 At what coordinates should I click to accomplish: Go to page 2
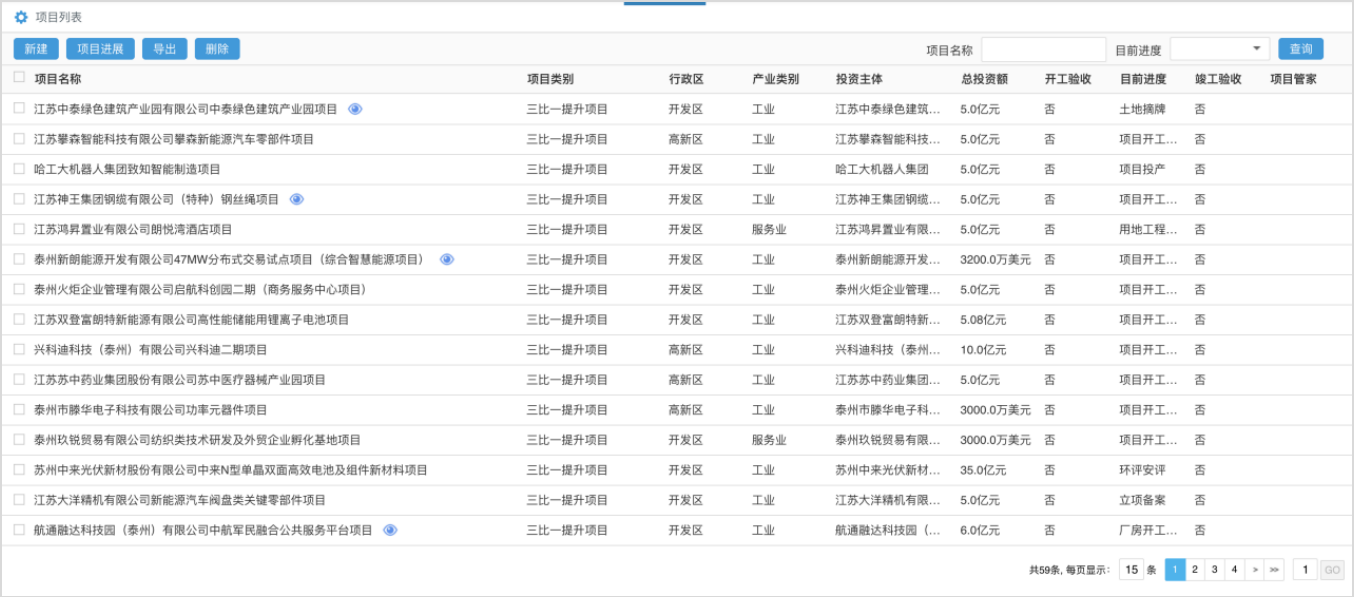pos(1195,570)
